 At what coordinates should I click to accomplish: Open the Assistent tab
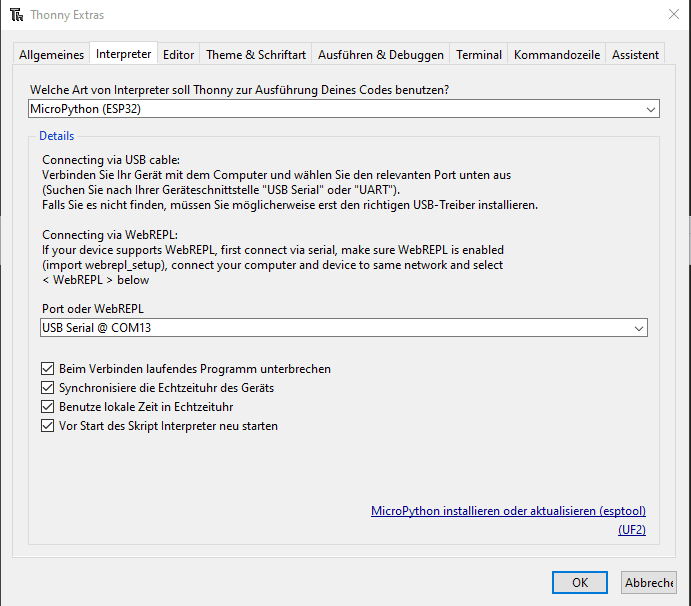point(635,55)
